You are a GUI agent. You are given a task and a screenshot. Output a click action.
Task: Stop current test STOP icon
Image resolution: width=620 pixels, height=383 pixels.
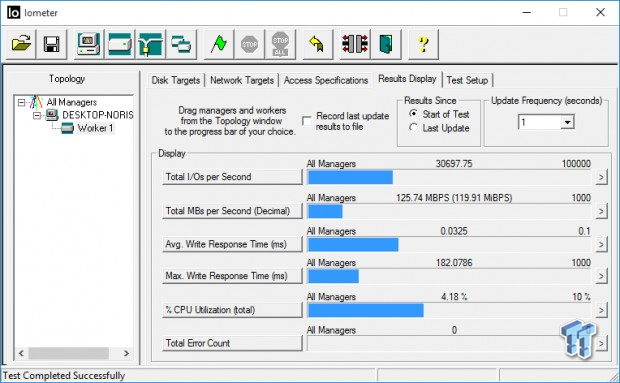pos(249,44)
